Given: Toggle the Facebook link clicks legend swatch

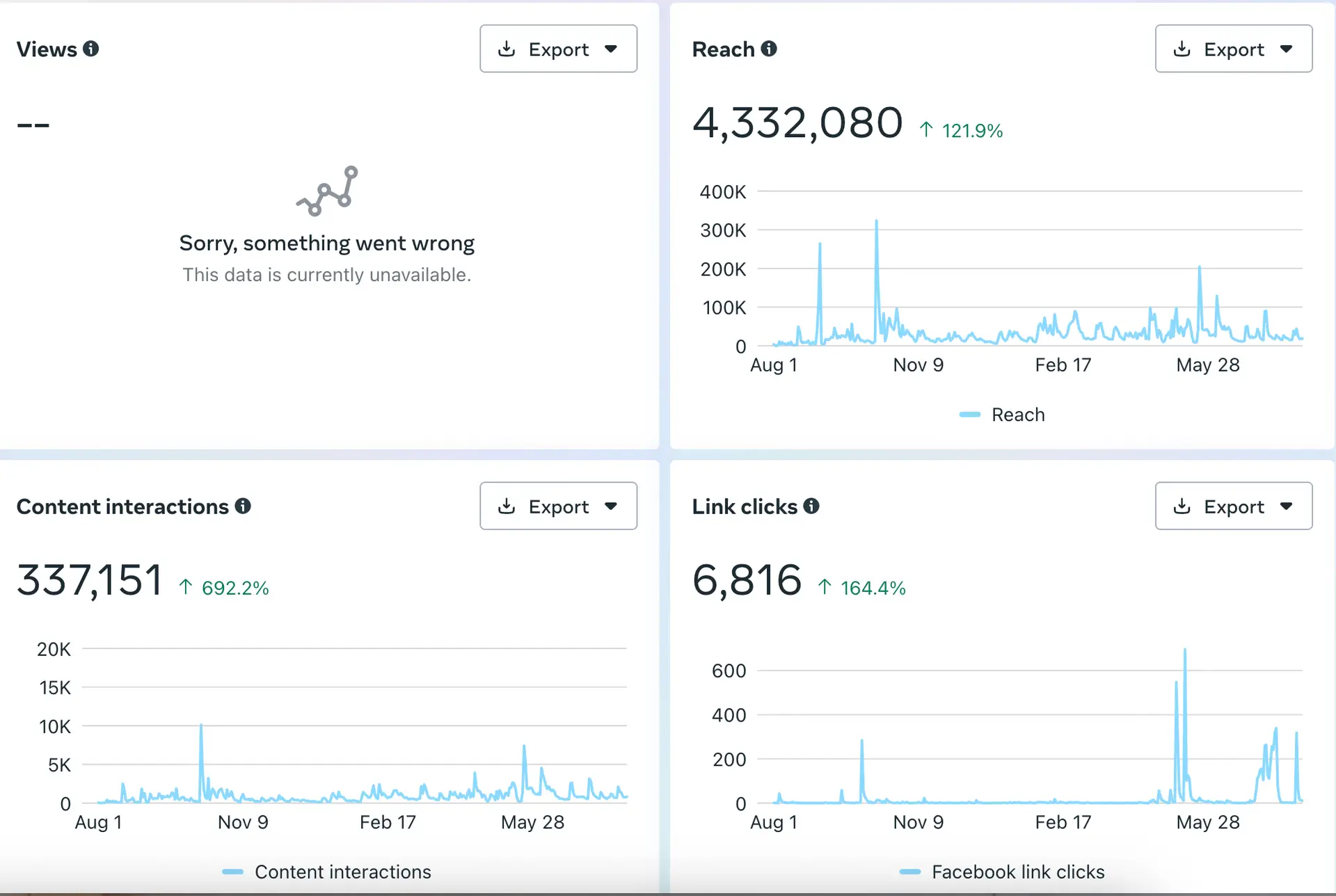Looking at the screenshot, I should [910, 872].
